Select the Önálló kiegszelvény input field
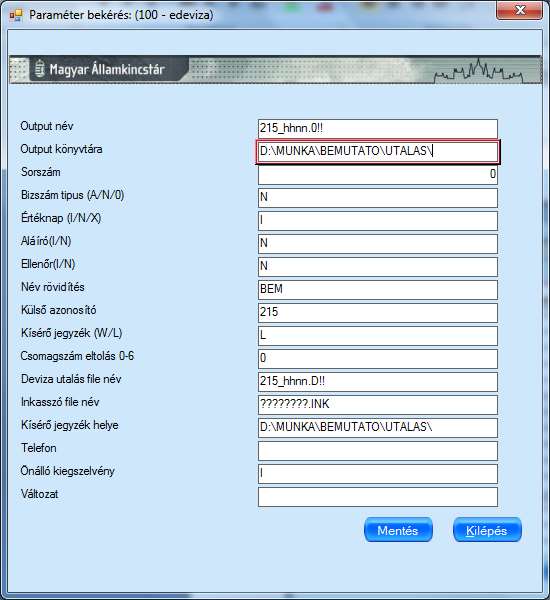The height and width of the screenshot is (600, 550). pos(378,474)
